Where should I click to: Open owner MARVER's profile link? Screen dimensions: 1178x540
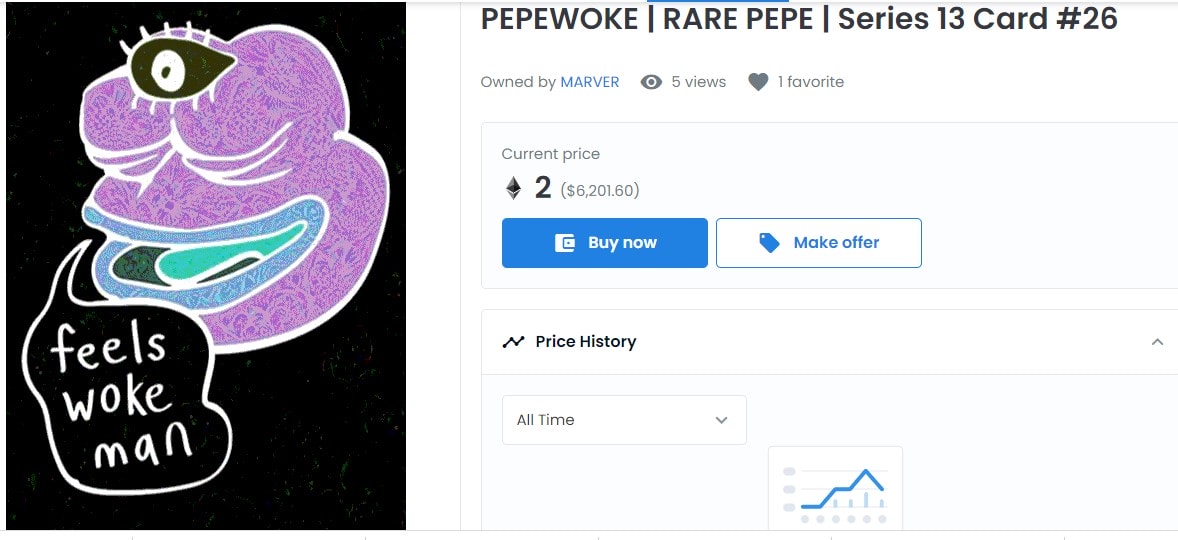tap(590, 82)
